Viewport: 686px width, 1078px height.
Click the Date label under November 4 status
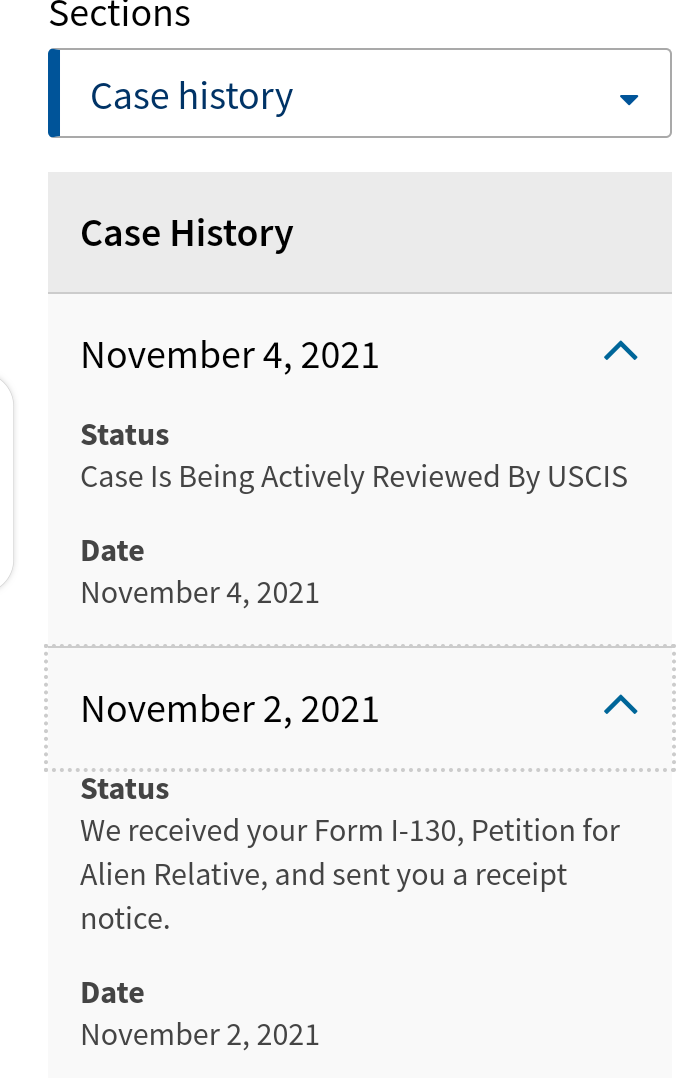point(112,551)
